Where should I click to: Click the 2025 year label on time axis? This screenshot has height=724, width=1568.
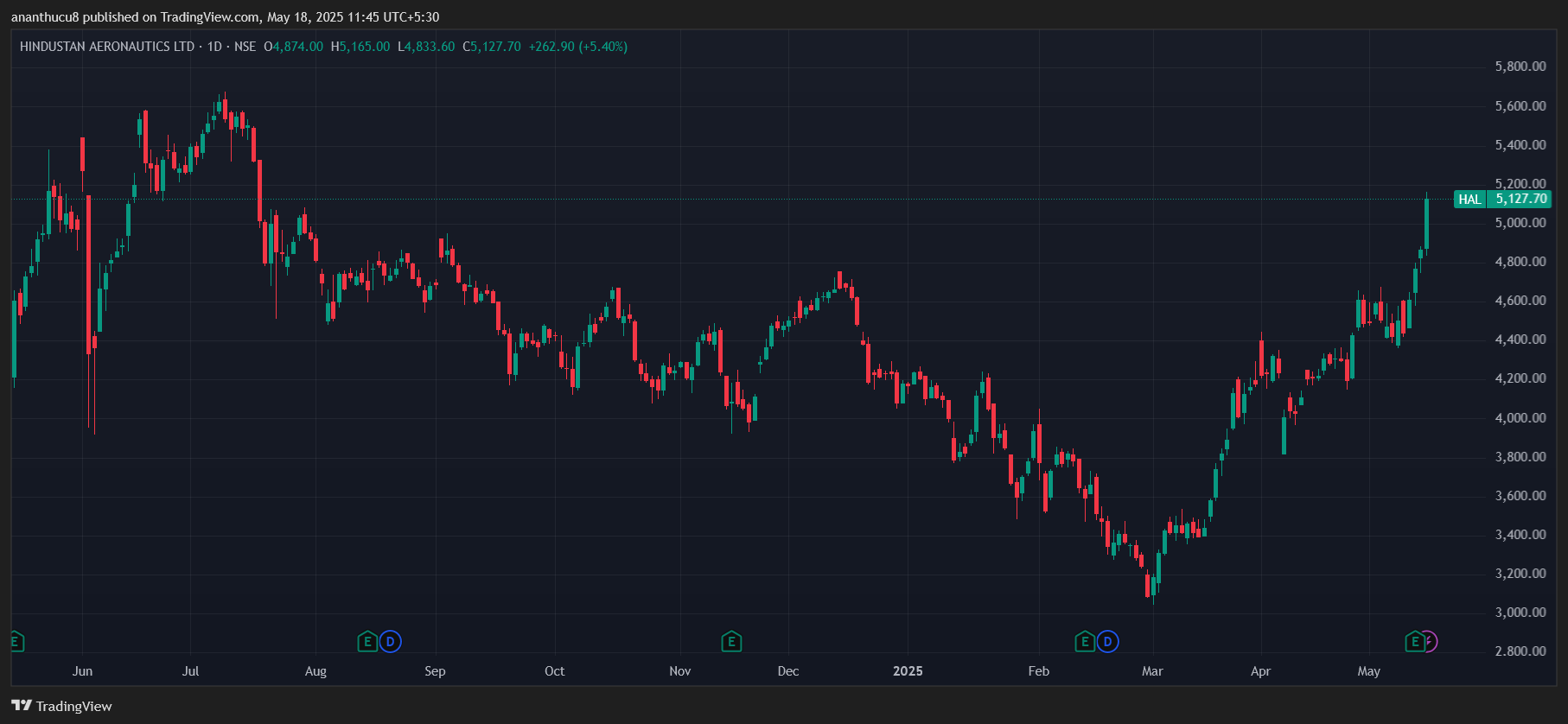pyautogui.click(x=908, y=671)
